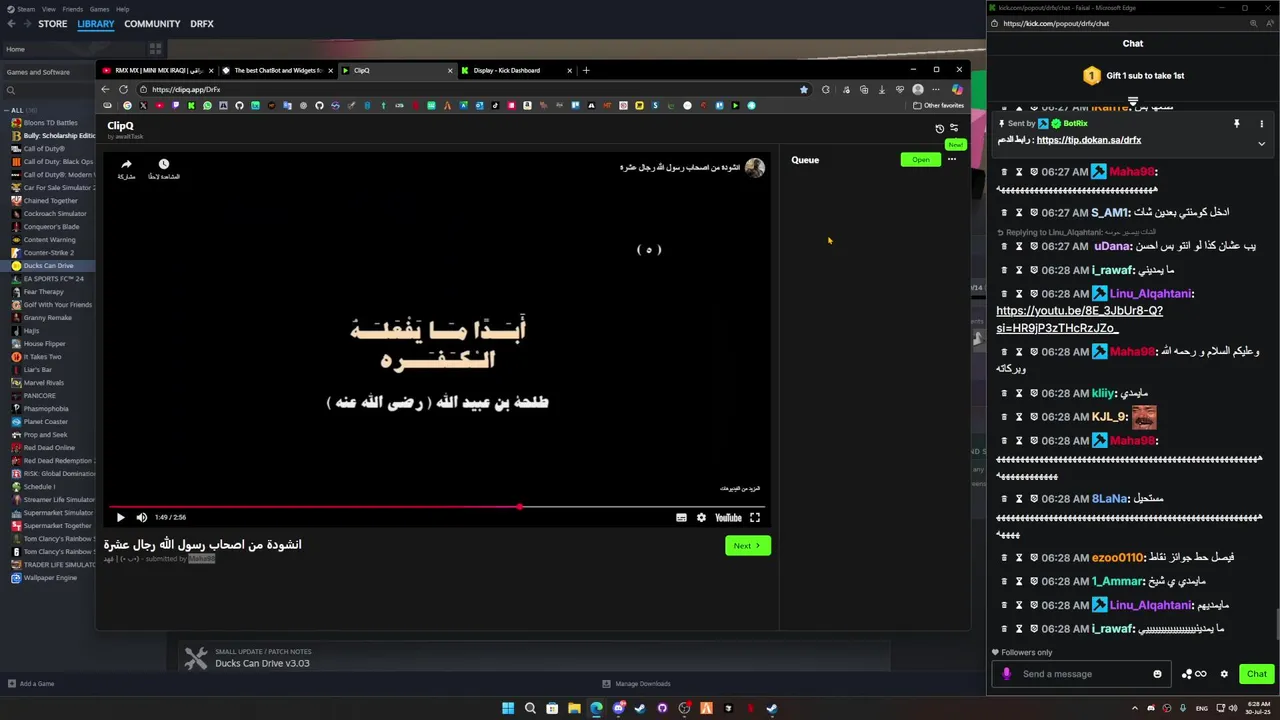This screenshot has width=1280, height=720.
Task: Unpin the BotRix pinned message
Action: 1236,124
